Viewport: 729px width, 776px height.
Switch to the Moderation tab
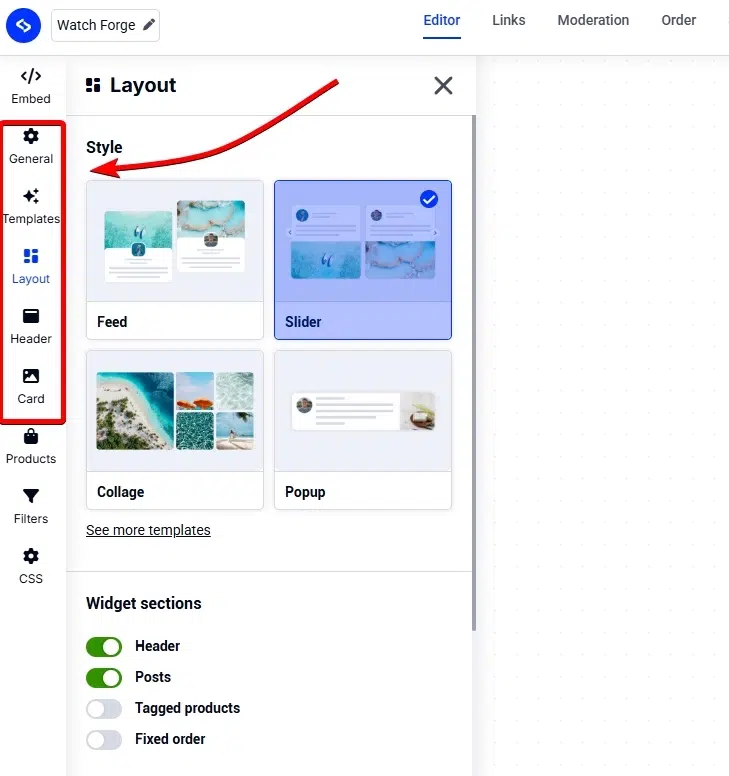pyautogui.click(x=593, y=20)
